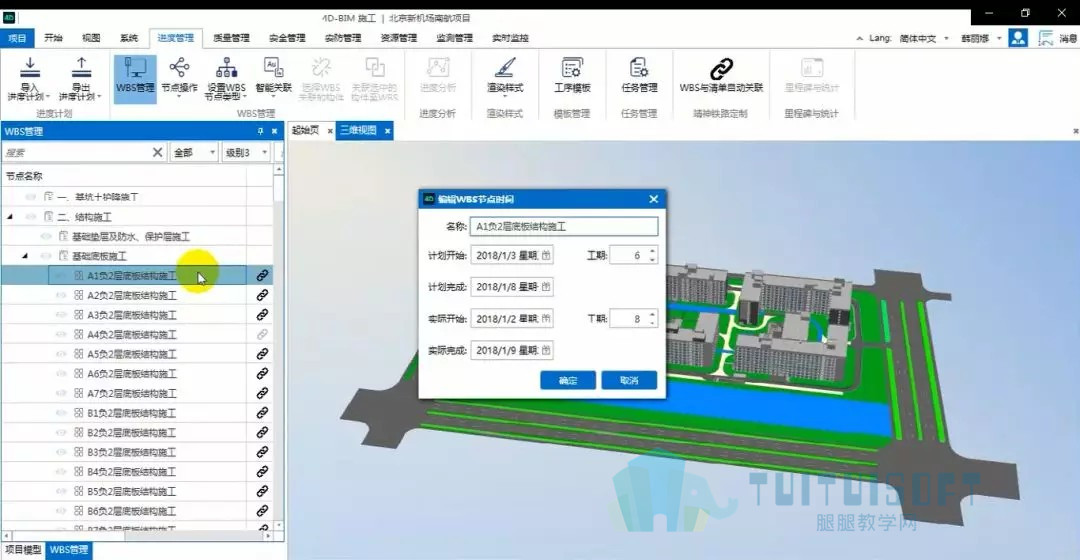The width and height of the screenshot is (1080, 560).
Task: Open the username dropdown beside Lang
Action: coord(981,39)
